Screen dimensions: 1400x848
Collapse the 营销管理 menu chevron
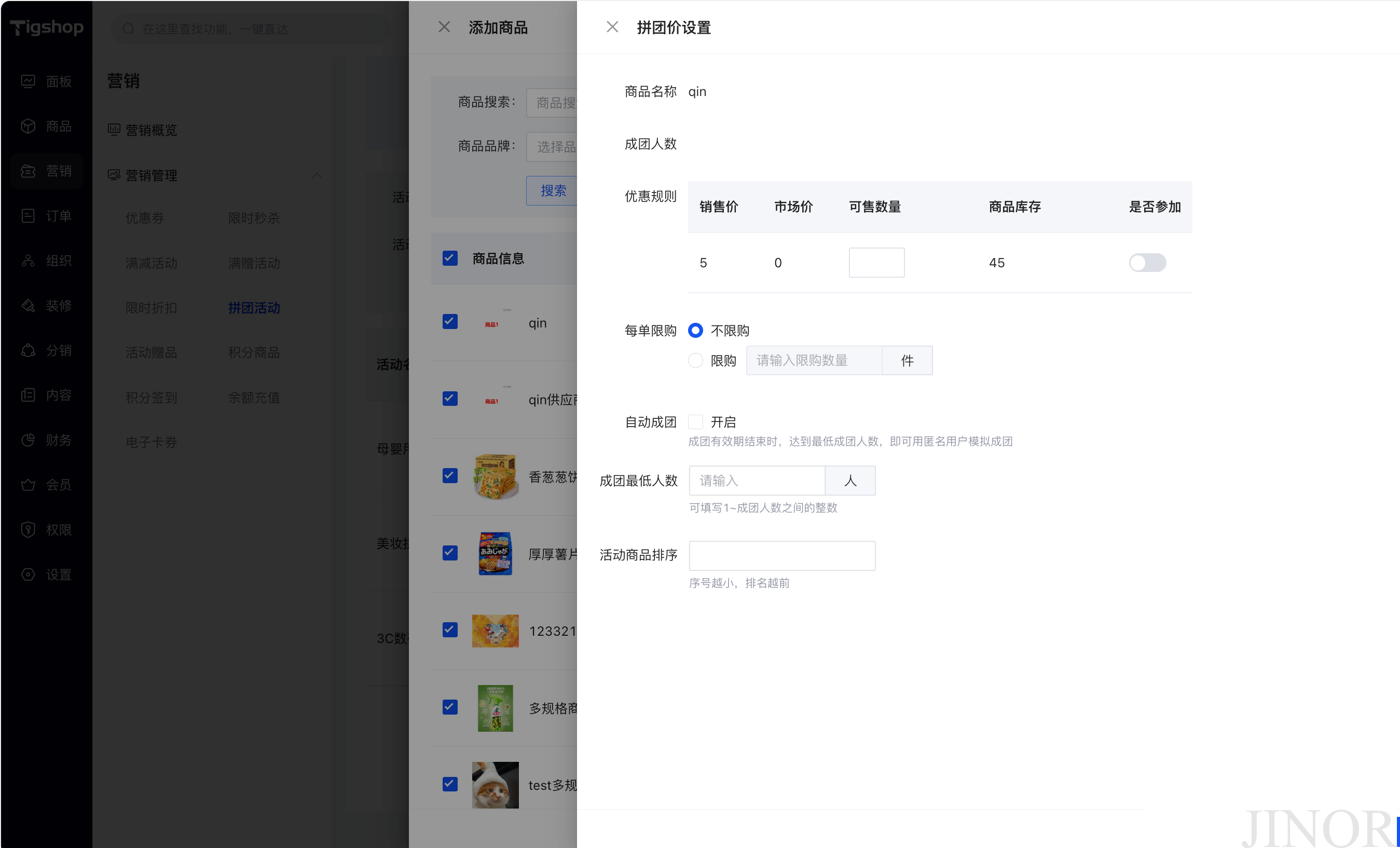pyautogui.click(x=317, y=175)
